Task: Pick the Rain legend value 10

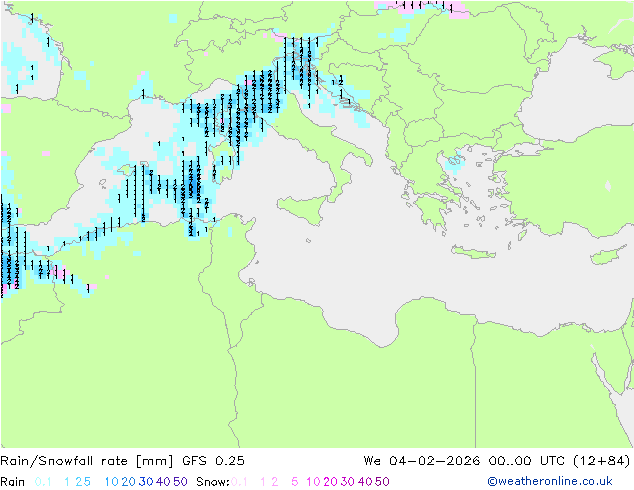Action: (111, 482)
